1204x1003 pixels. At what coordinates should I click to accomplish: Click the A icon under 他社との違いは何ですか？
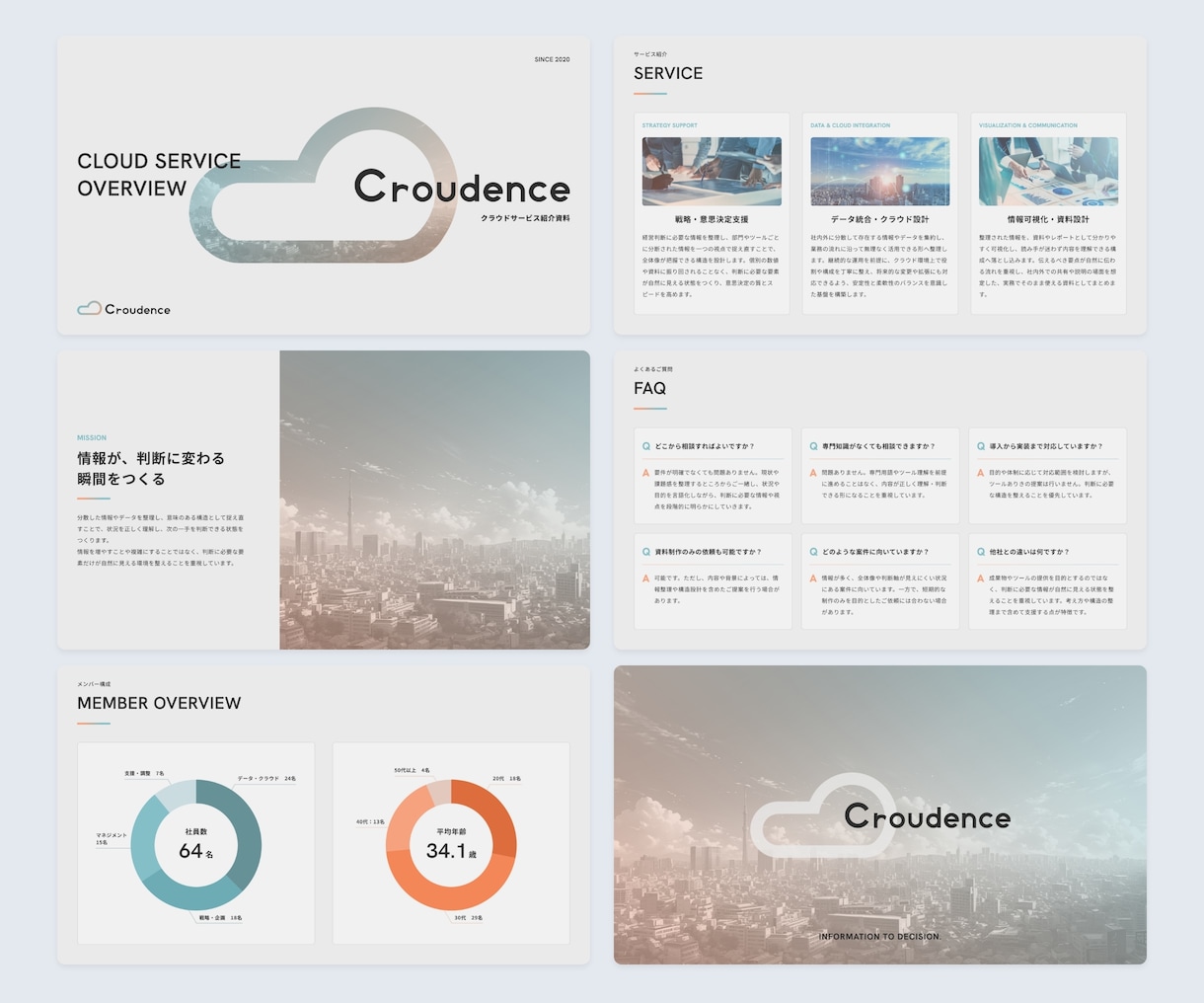click(x=981, y=579)
